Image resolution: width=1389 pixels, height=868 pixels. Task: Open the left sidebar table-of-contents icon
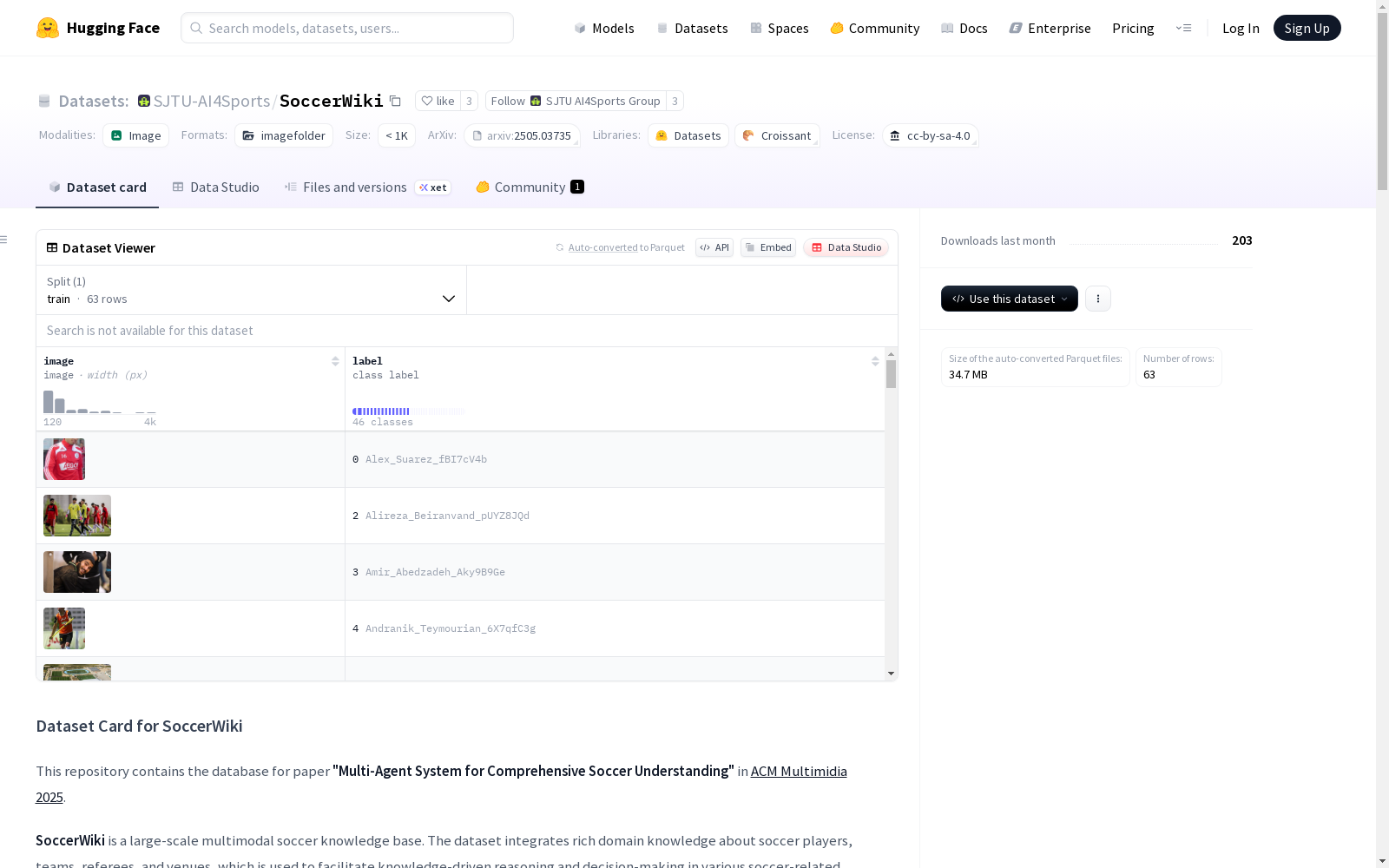pyautogui.click(x=4, y=240)
